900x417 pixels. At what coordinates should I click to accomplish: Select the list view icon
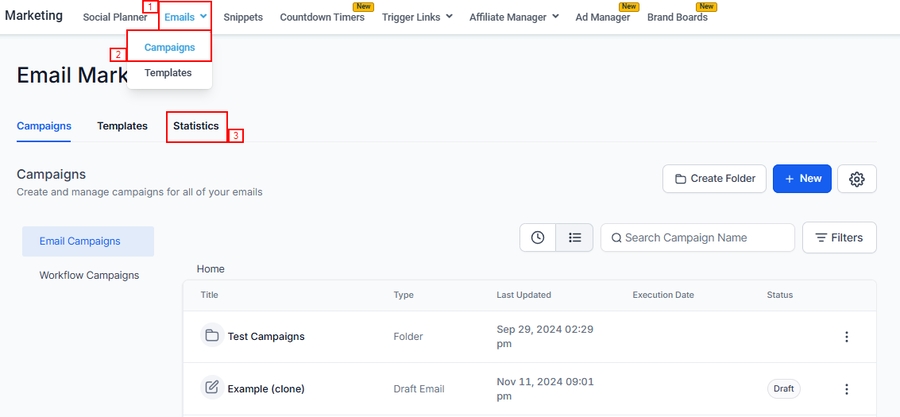[575, 238]
